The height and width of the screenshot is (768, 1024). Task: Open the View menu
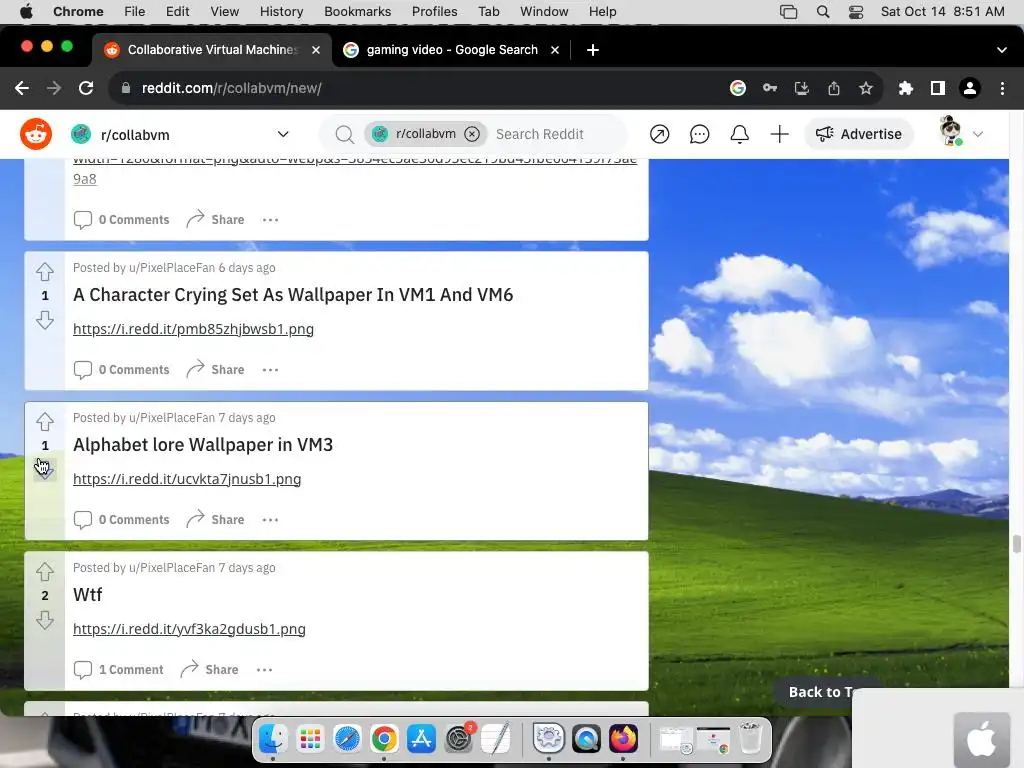(x=224, y=12)
